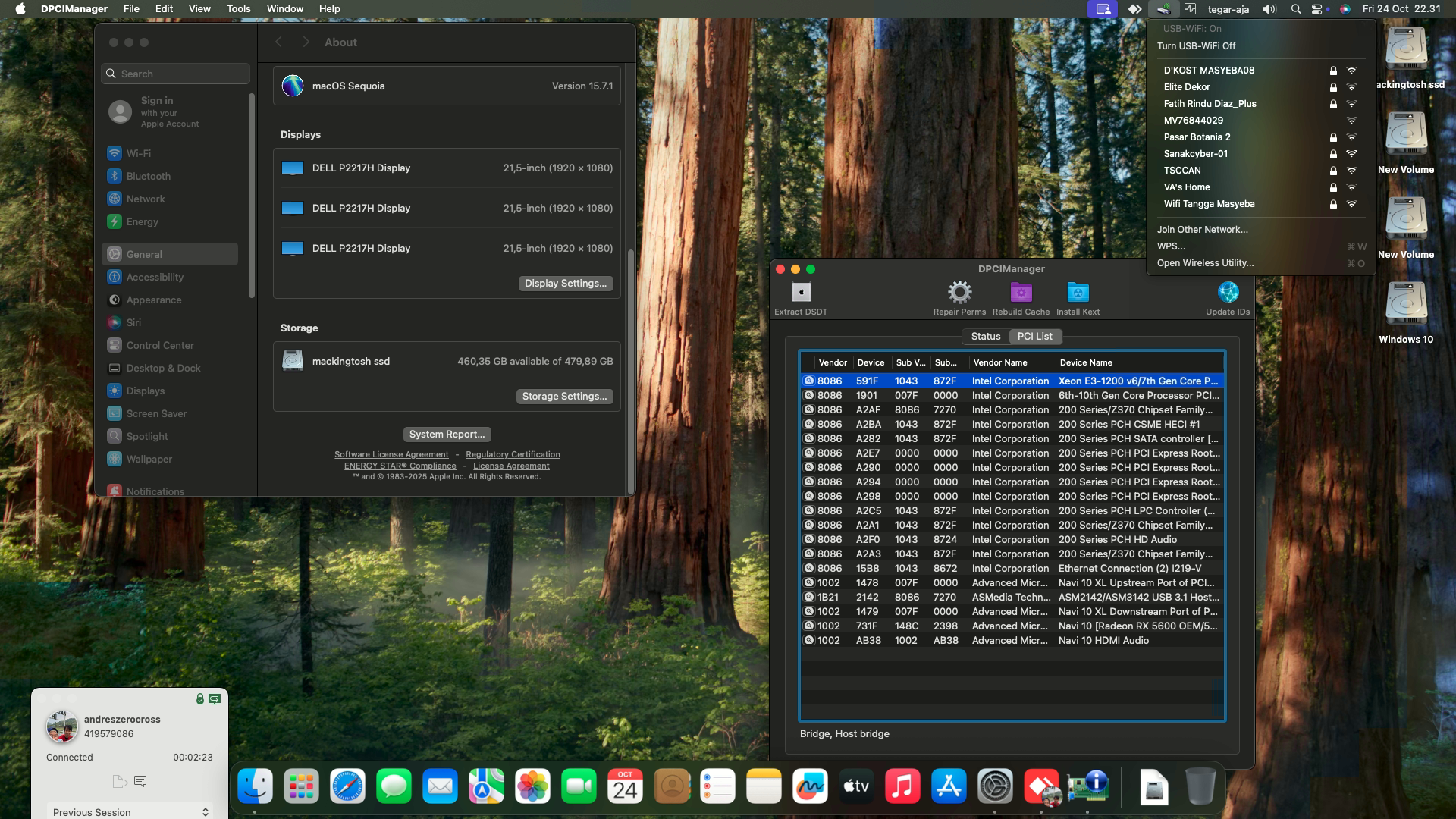
Task: Open the Regulatory Certification link
Action: pyautogui.click(x=513, y=454)
